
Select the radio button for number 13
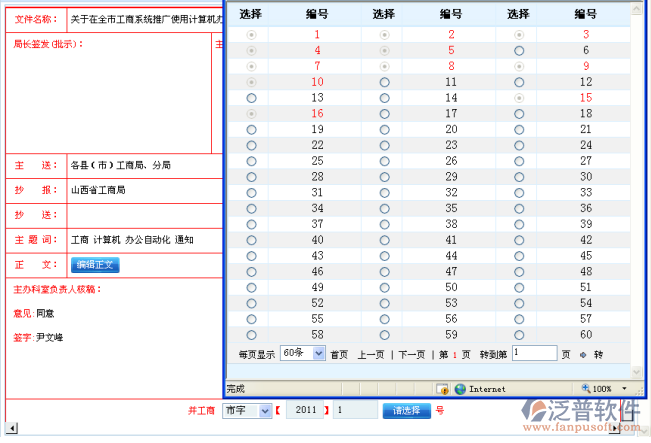point(251,98)
